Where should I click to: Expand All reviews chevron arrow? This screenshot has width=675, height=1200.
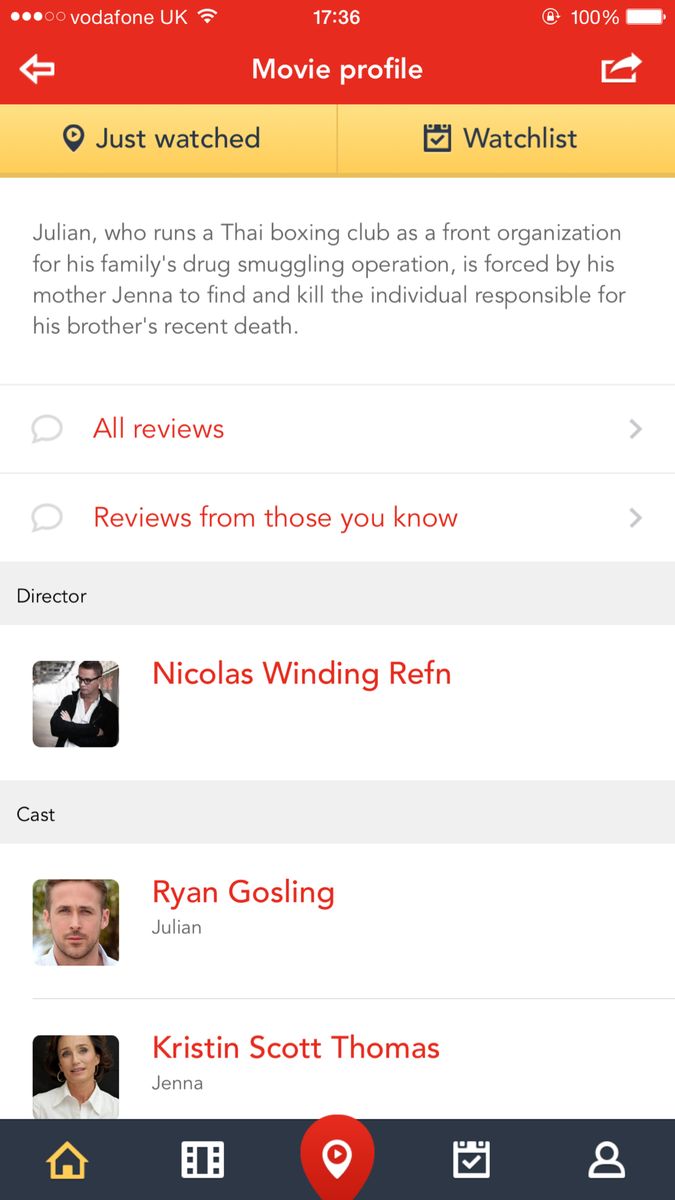click(x=635, y=429)
